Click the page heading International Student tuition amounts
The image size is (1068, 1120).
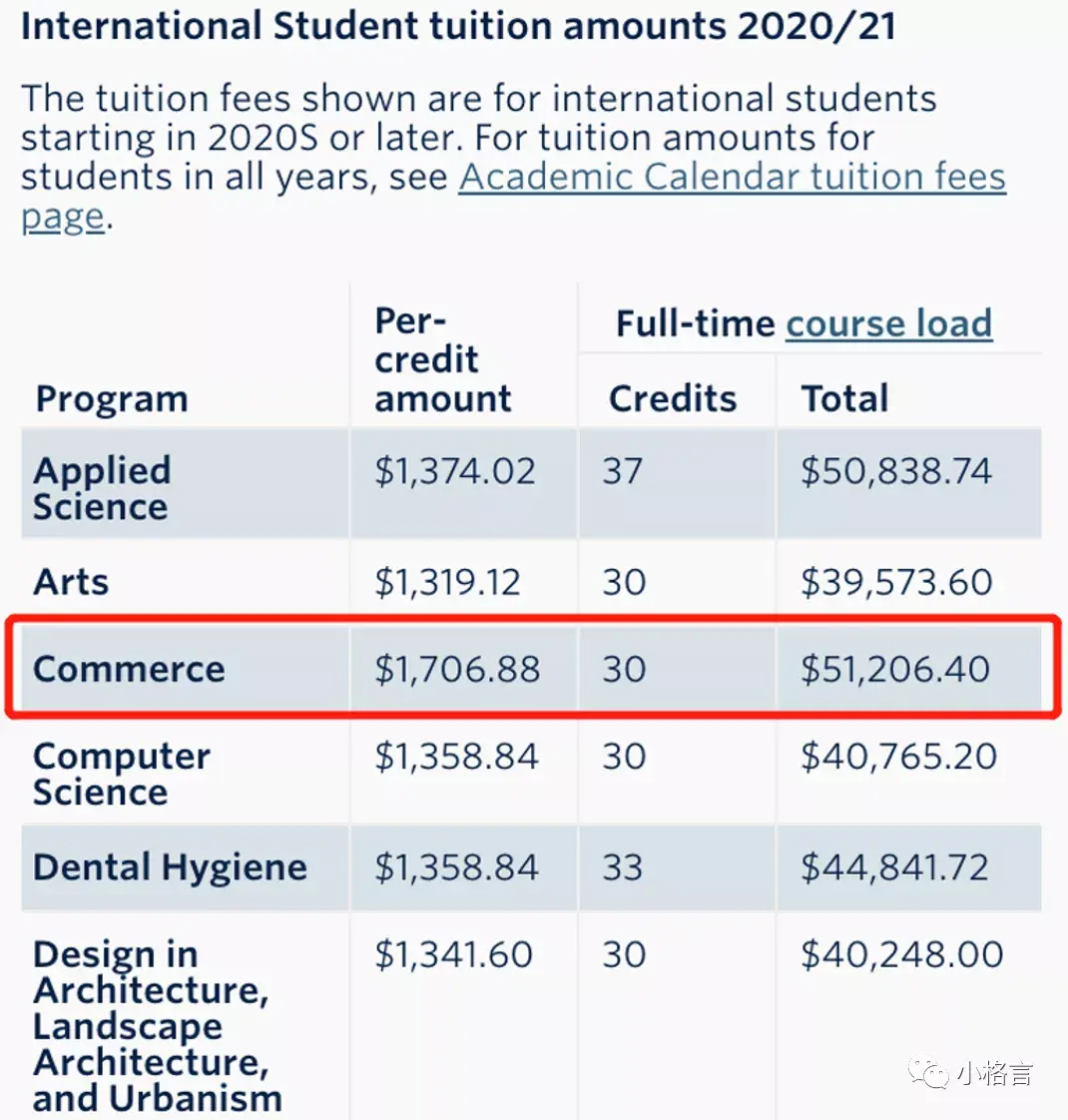pyautogui.click(x=458, y=27)
